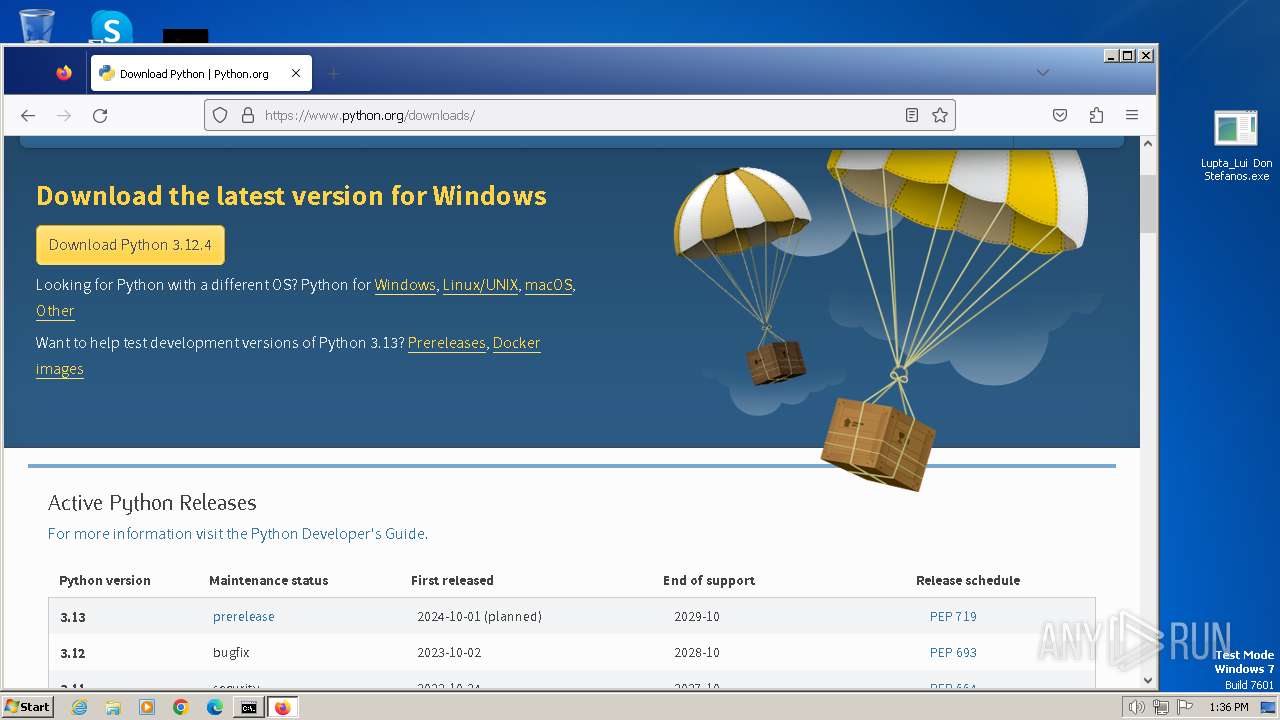Click the 3.13 version cell
This screenshot has width=1280, height=720.
coord(73,617)
